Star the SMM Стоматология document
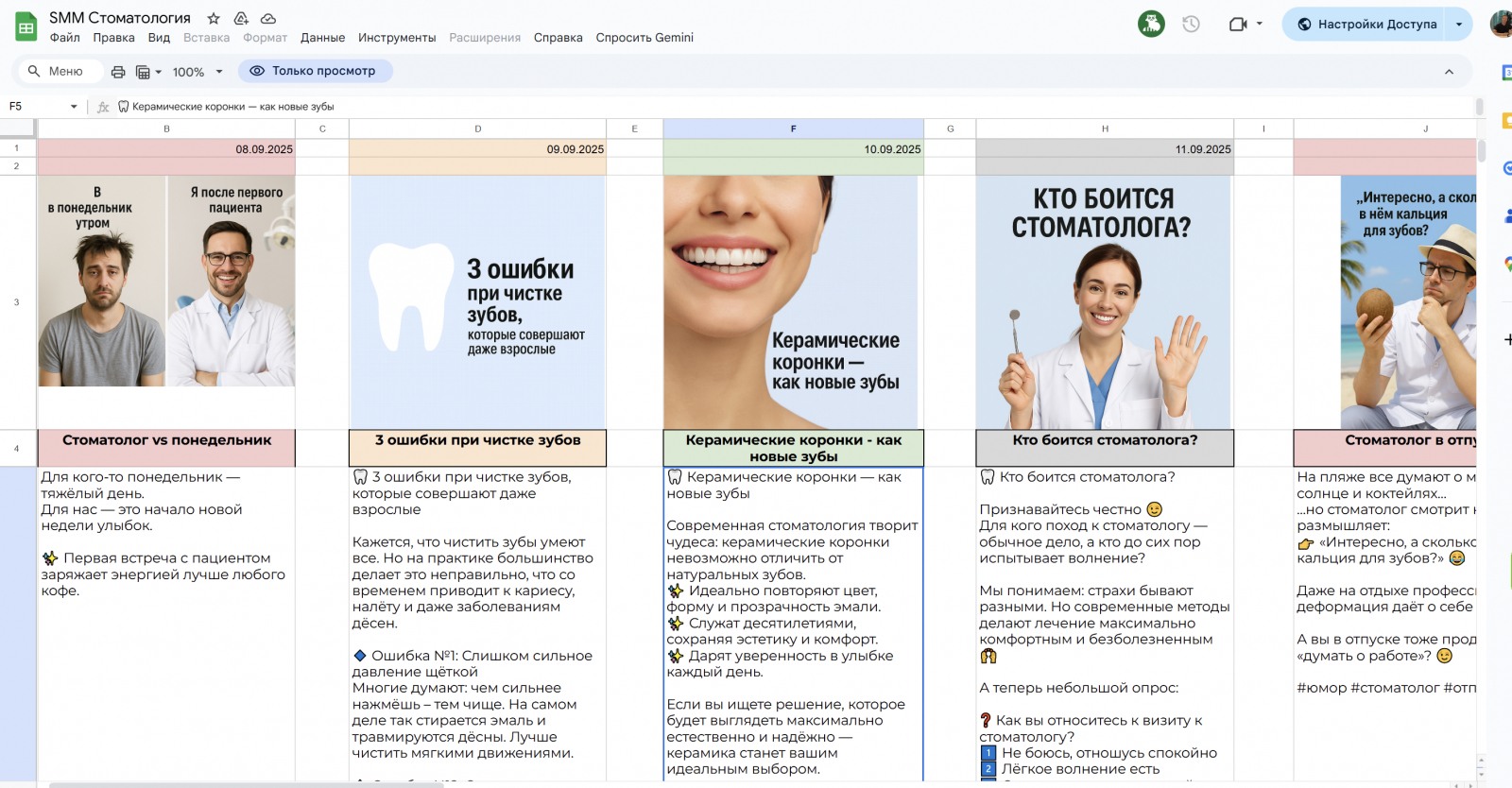This screenshot has width=1512, height=788. (214, 18)
